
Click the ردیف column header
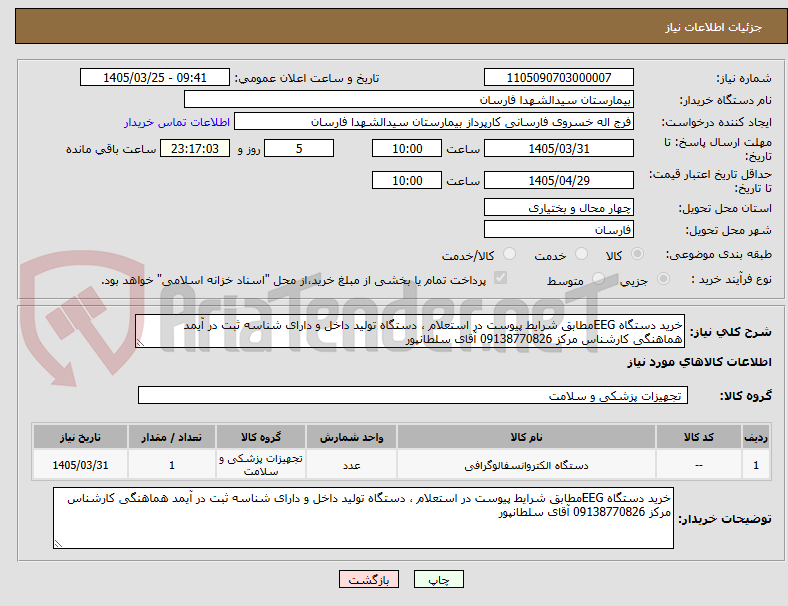tap(755, 437)
